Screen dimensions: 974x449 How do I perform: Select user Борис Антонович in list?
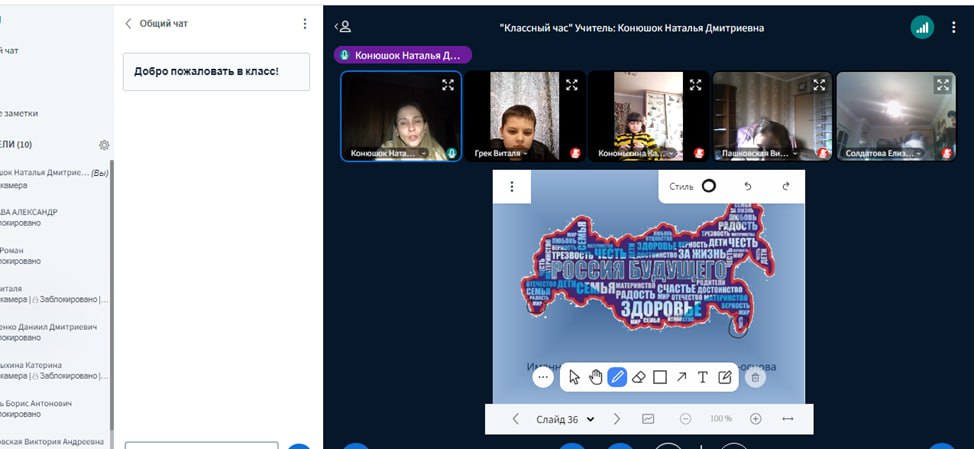pos(55,409)
